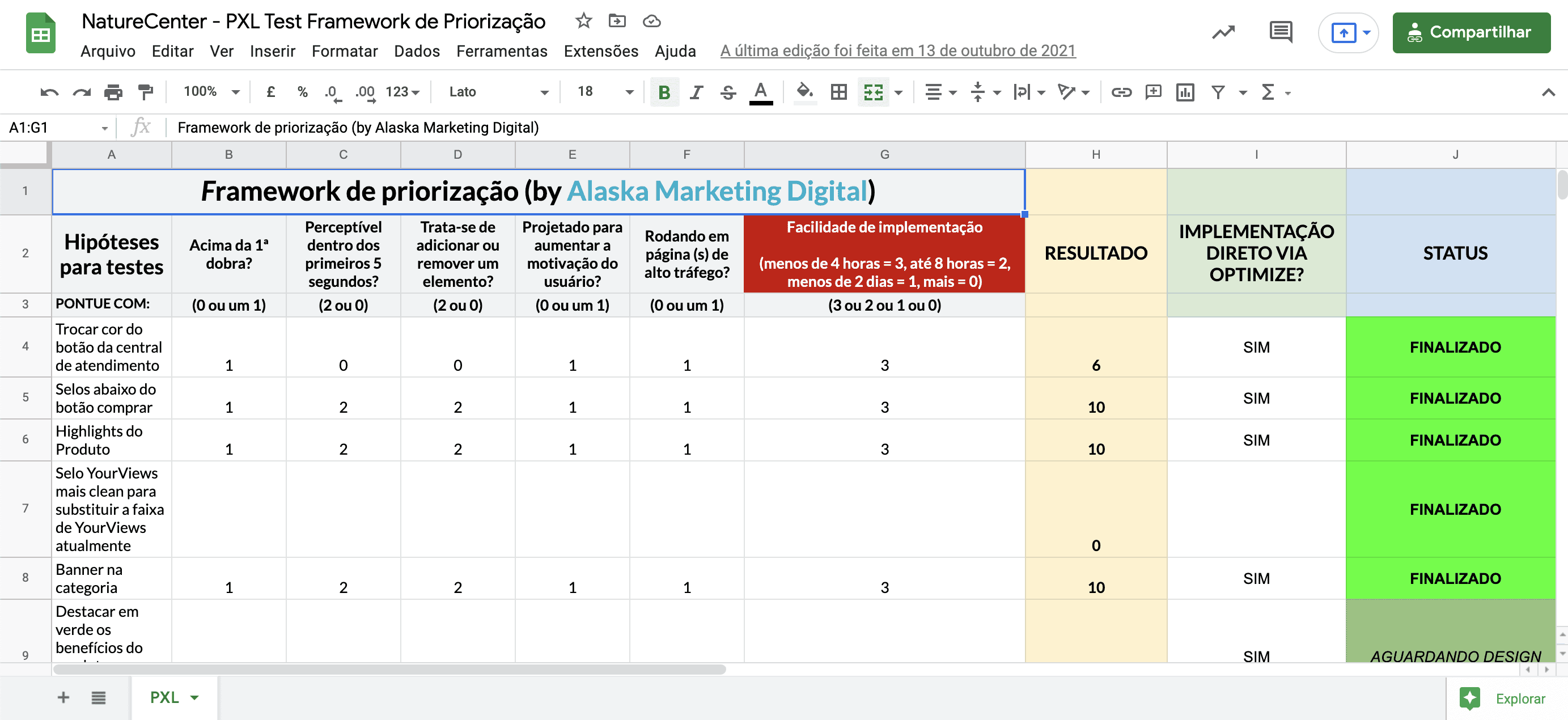The width and height of the screenshot is (1568, 720).
Task: Open last edit history link
Action: [898, 50]
